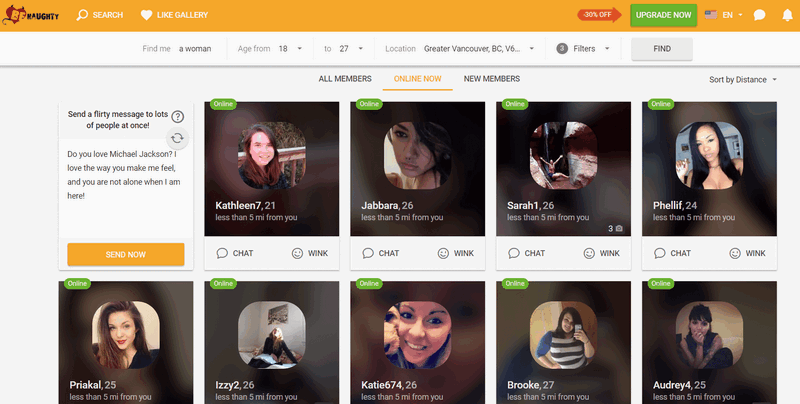Click the Online badge on Phellif's card

661,104
